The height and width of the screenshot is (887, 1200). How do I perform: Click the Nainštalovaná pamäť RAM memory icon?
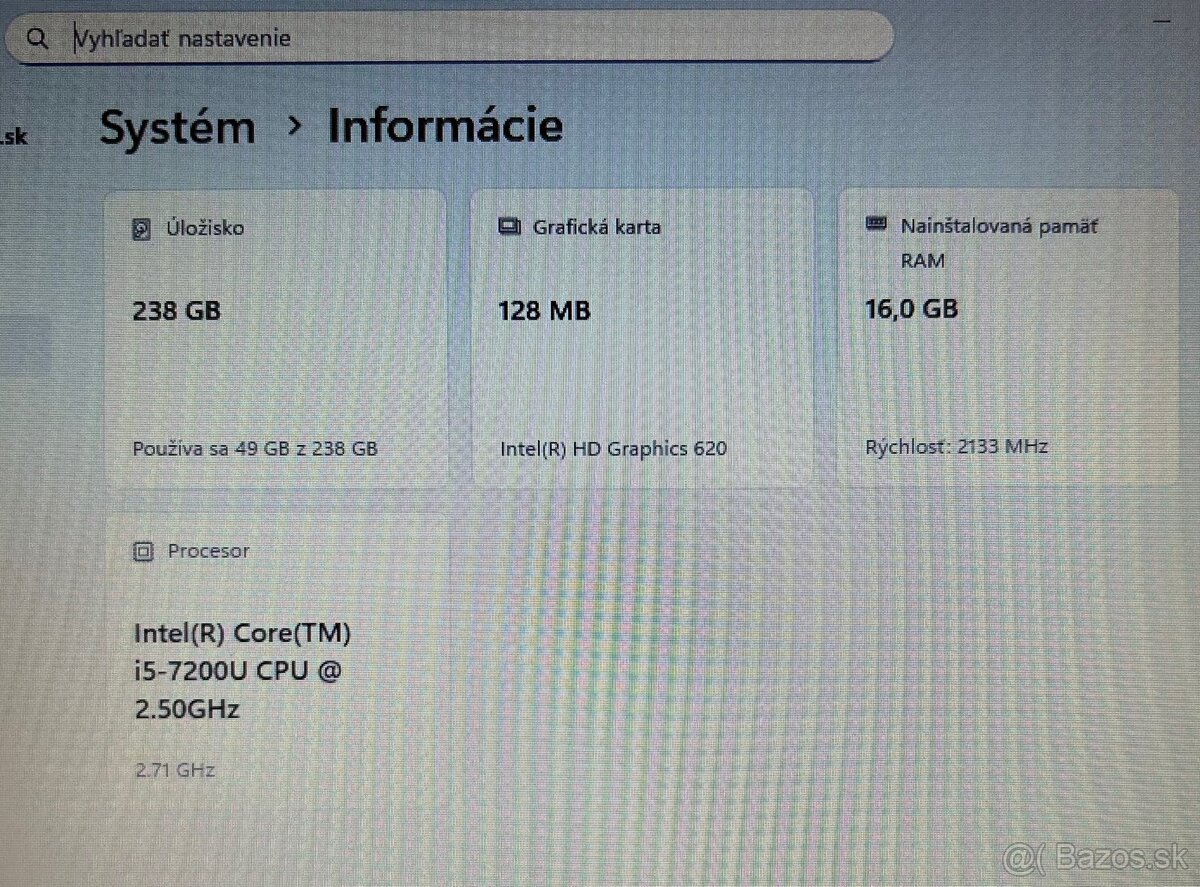point(875,225)
